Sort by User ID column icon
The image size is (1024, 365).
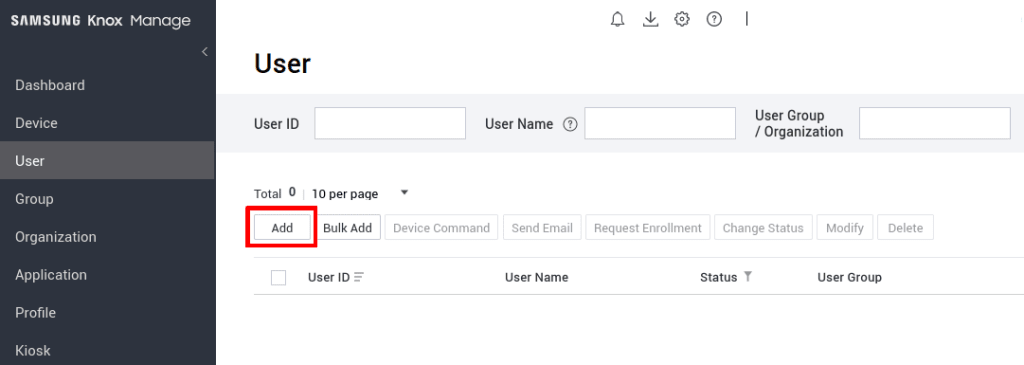pyautogui.click(x=359, y=278)
